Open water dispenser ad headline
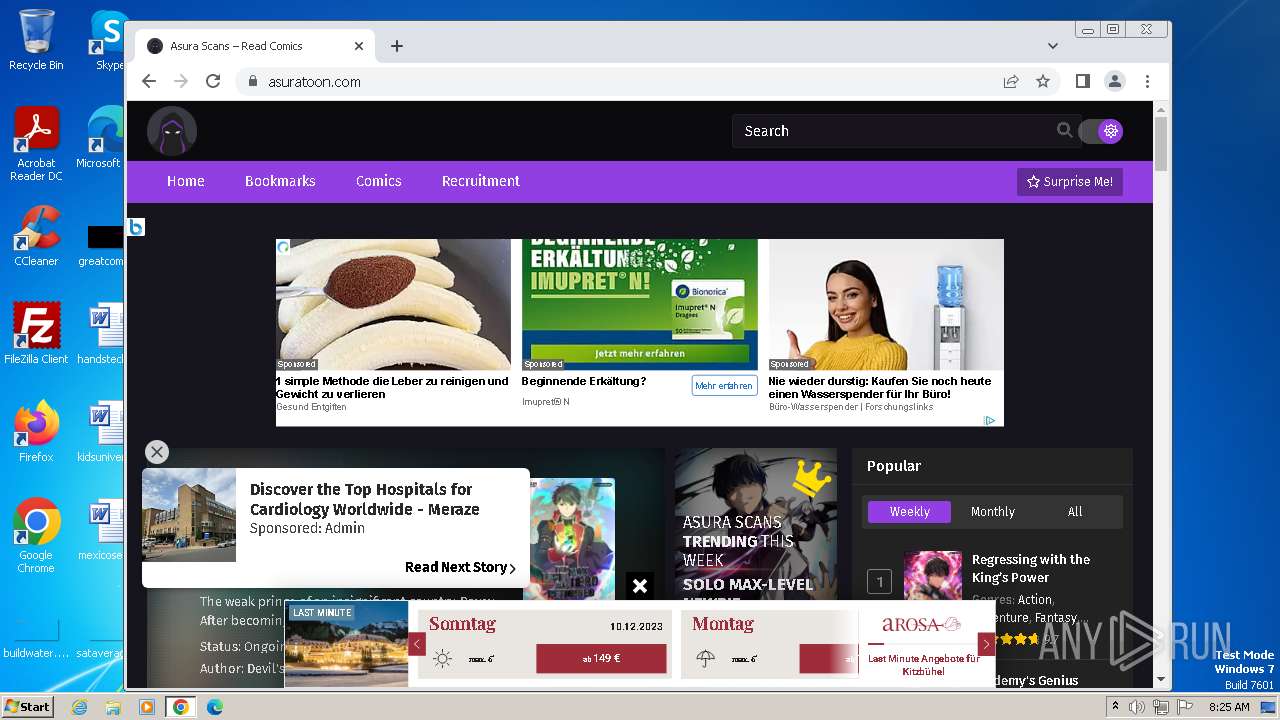Image resolution: width=1280 pixels, height=720 pixels. tap(880, 387)
